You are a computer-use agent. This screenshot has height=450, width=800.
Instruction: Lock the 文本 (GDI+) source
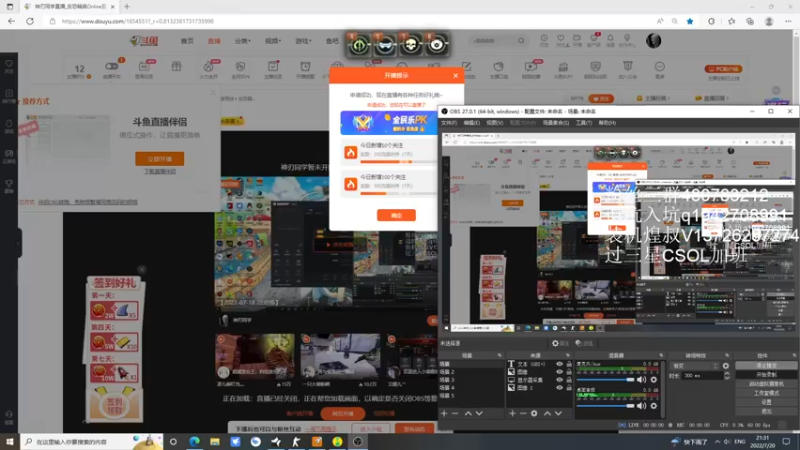coord(569,364)
